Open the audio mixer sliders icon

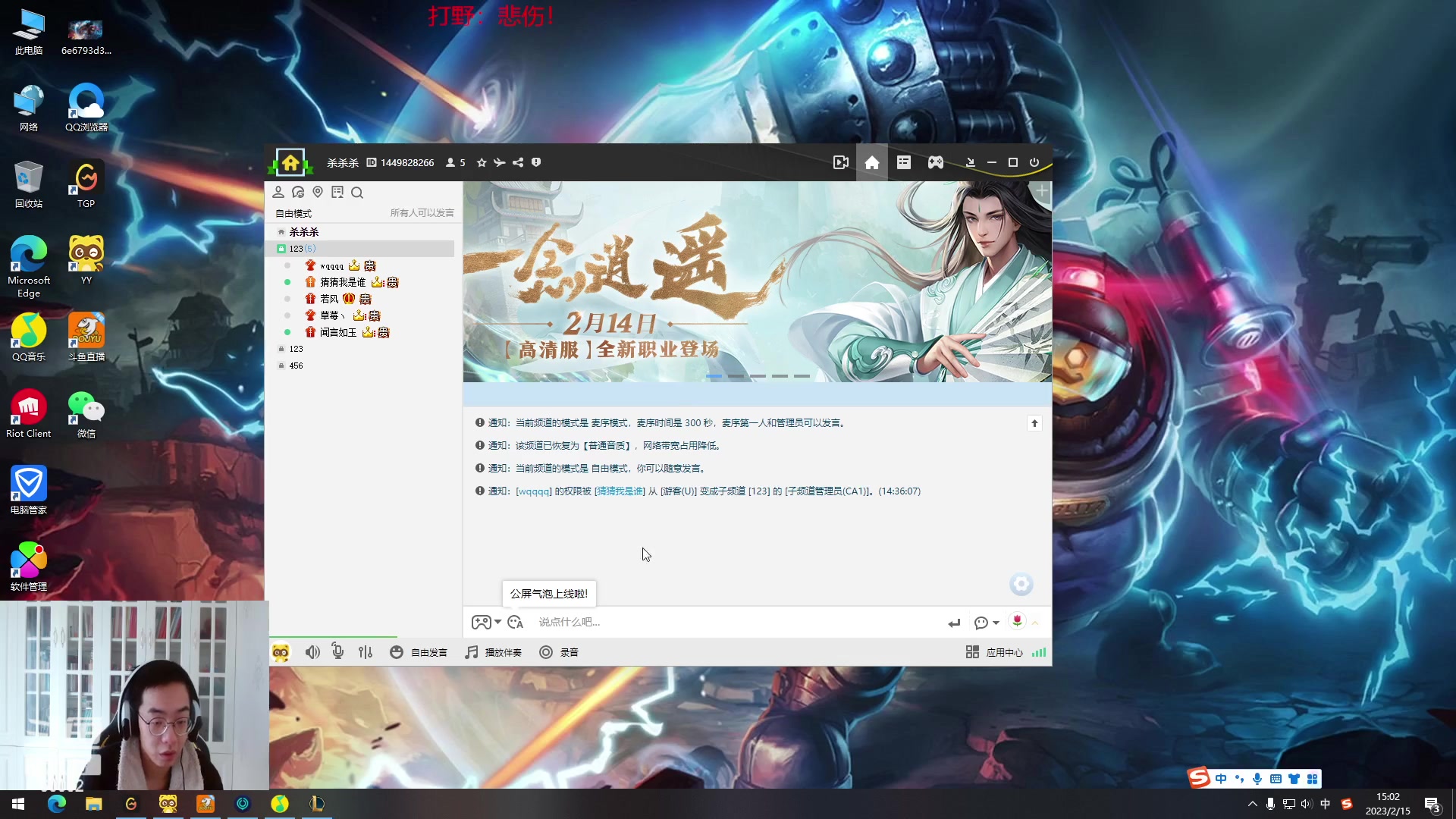click(366, 652)
